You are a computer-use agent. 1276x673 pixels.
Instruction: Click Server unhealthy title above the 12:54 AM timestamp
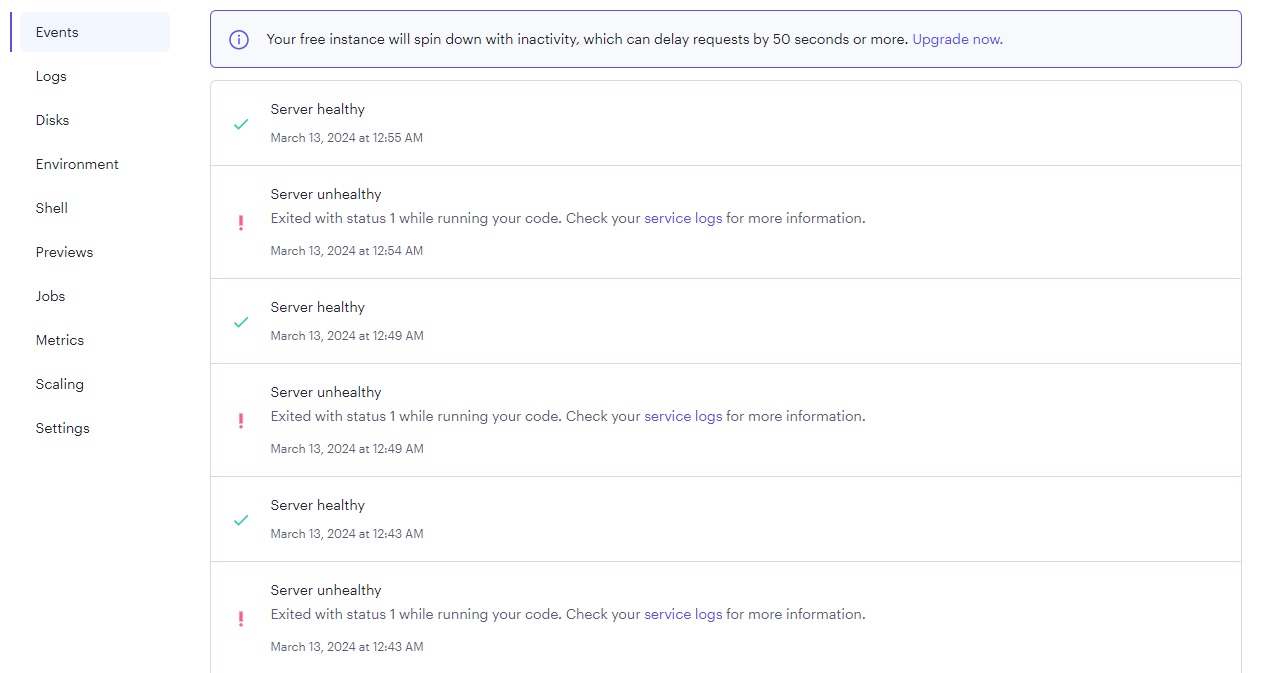point(326,194)
